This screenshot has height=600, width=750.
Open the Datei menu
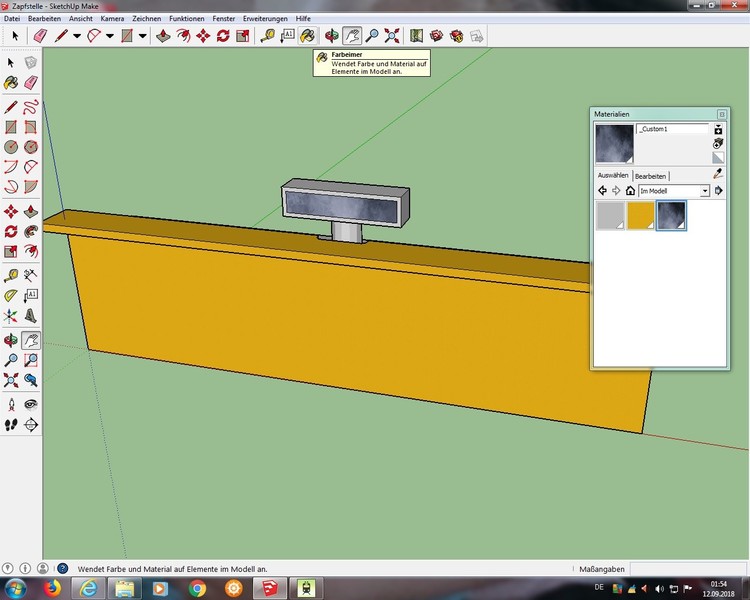12,19
